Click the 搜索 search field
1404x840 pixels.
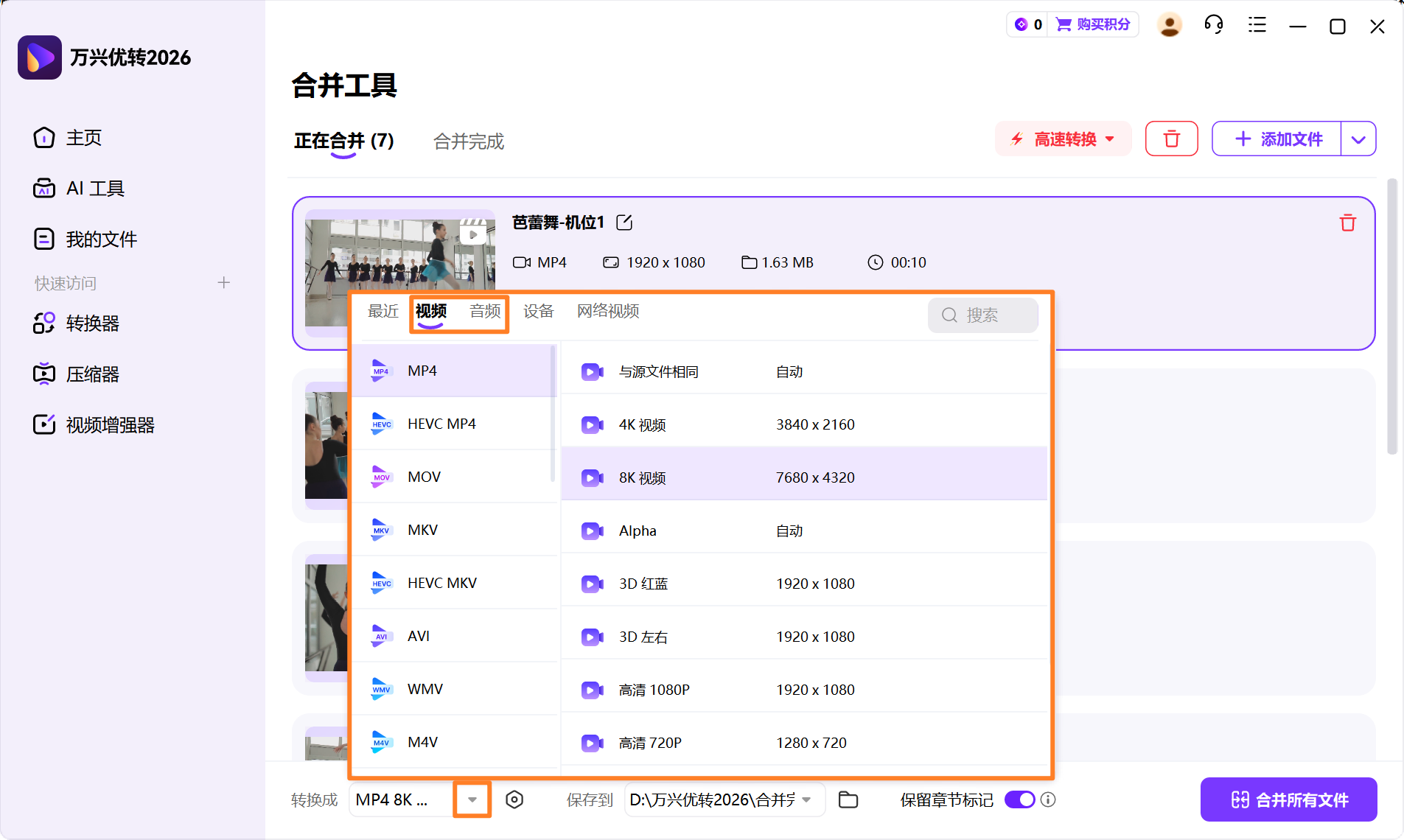click(x=983, y=315)
